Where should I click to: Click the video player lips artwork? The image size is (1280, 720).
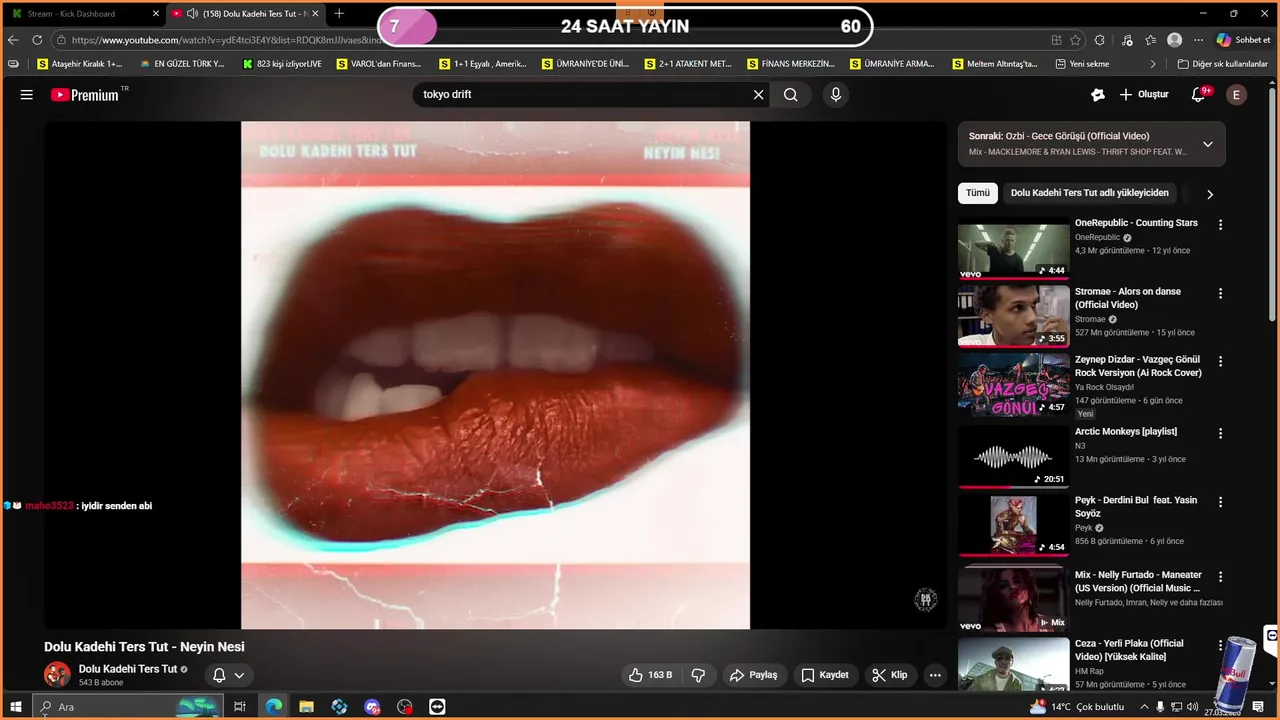click(495, 375)
